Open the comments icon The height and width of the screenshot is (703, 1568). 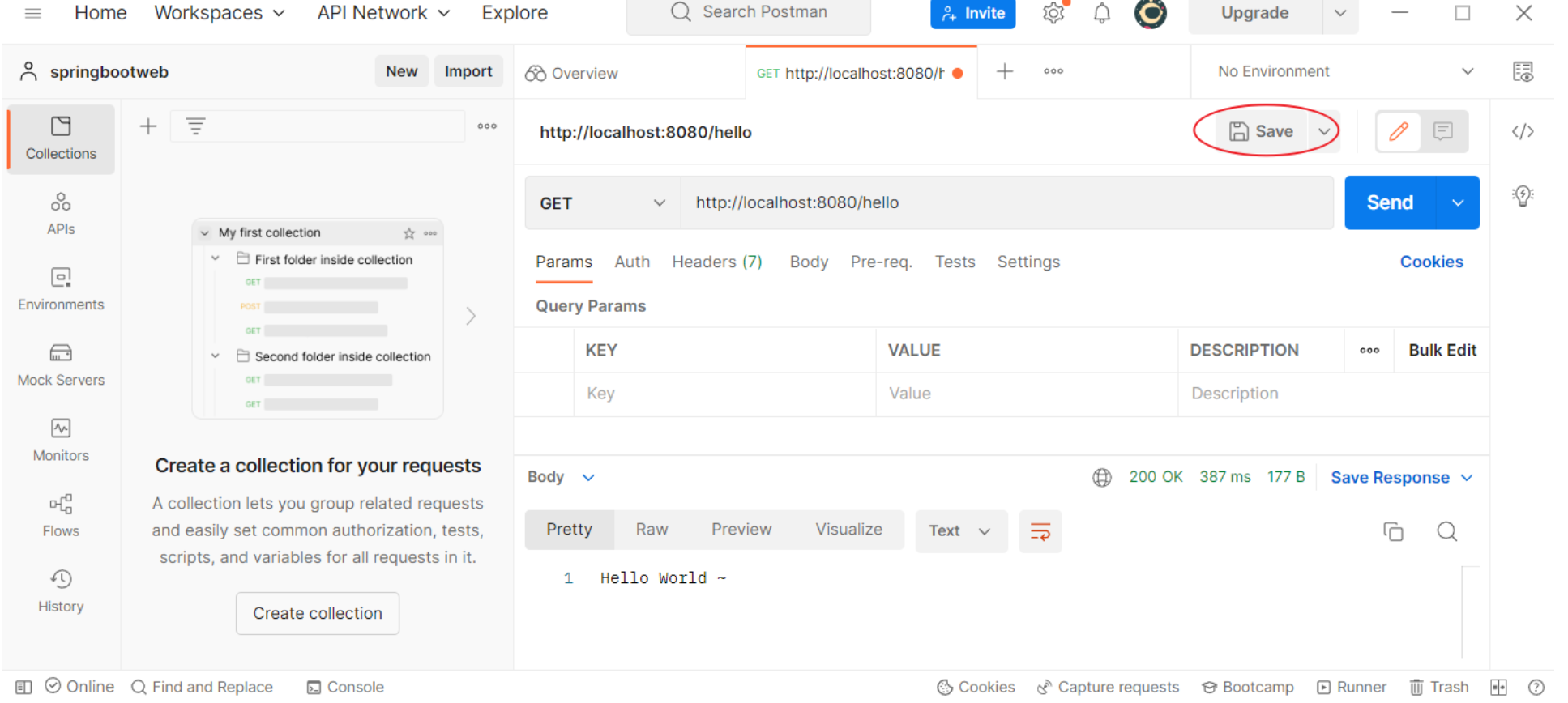click(x=1442, y=131)
